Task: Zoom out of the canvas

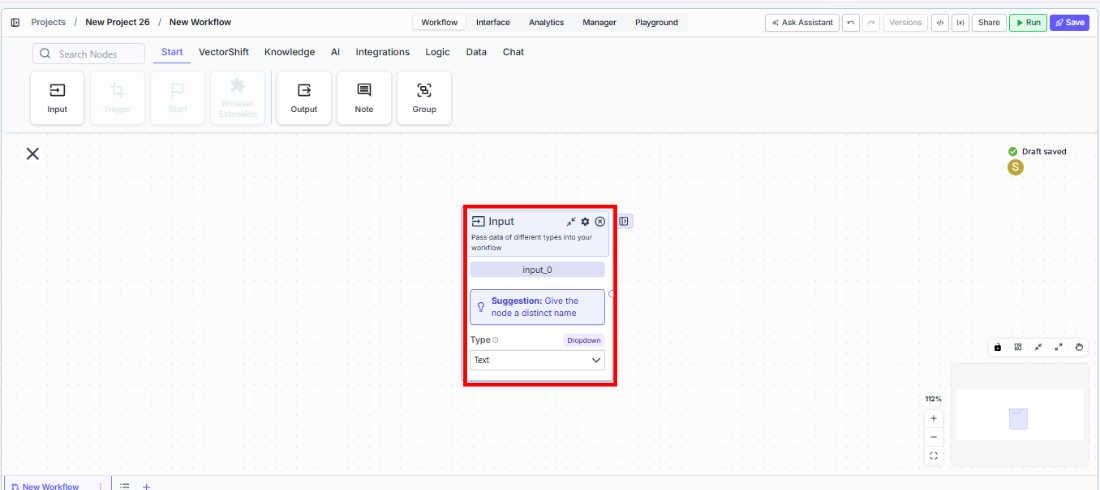Action: [933, 437]
